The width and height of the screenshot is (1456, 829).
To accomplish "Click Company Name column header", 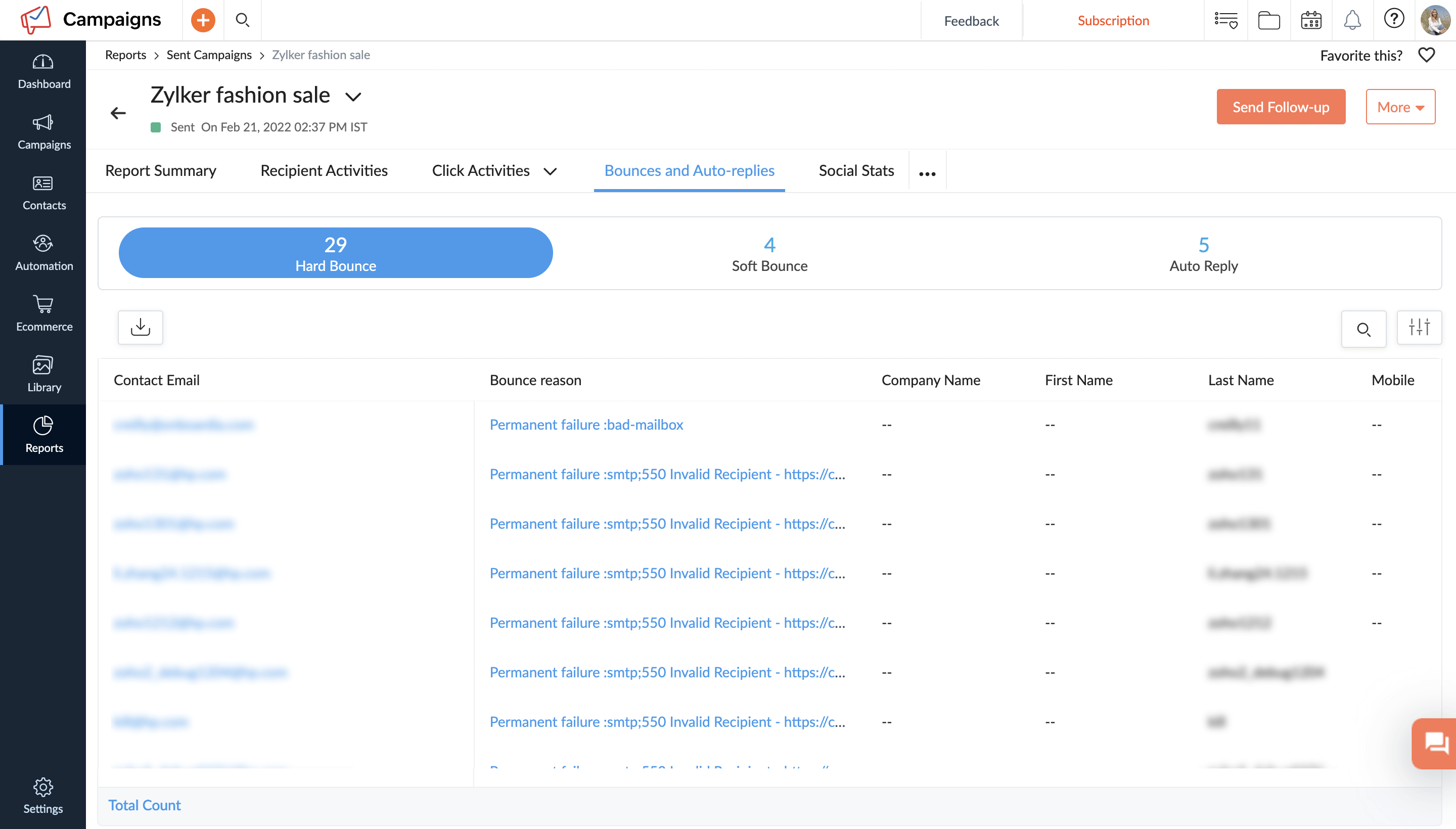I will (x=930, y=380).
